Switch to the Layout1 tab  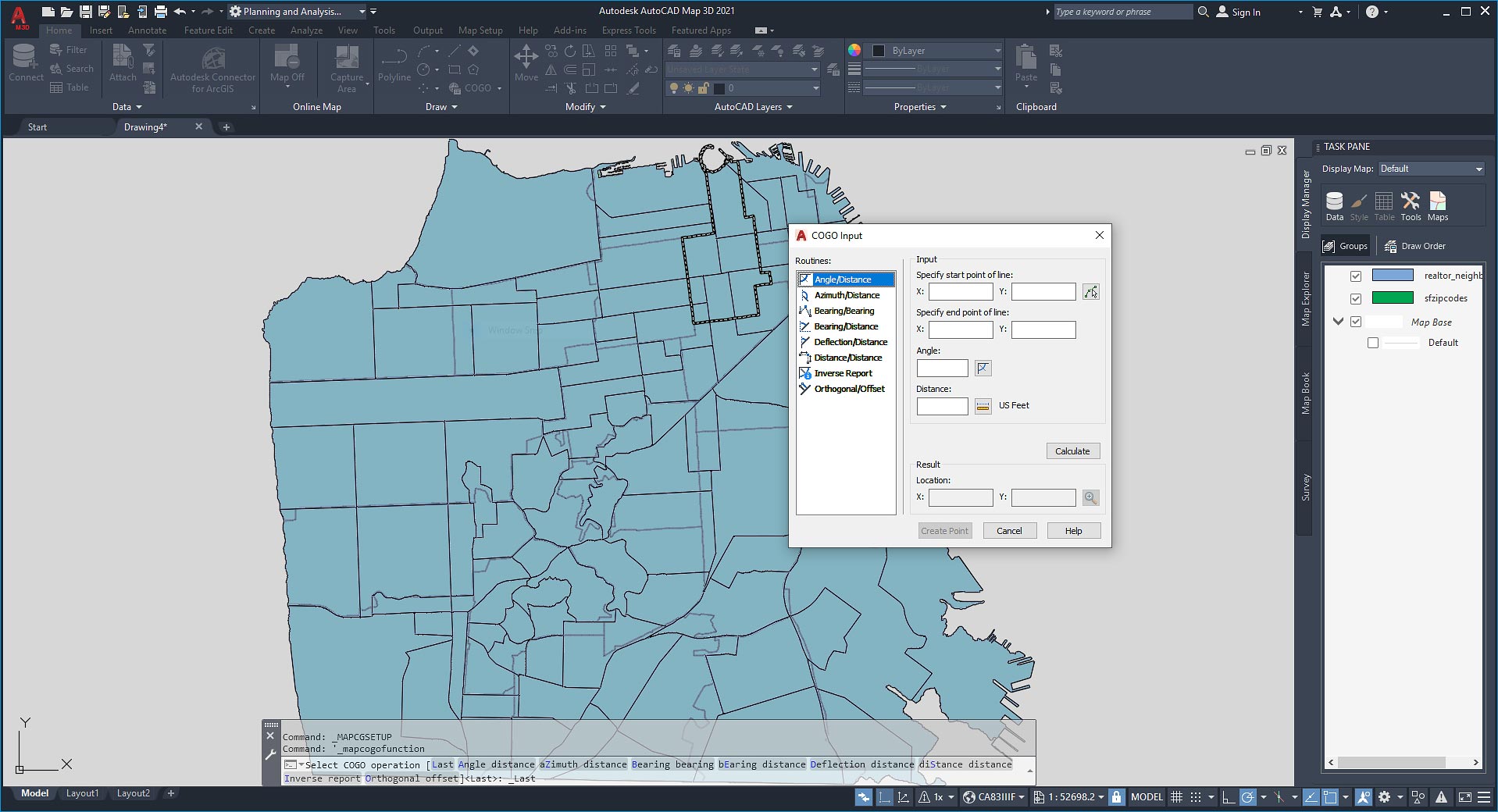[x=82, y=793]
